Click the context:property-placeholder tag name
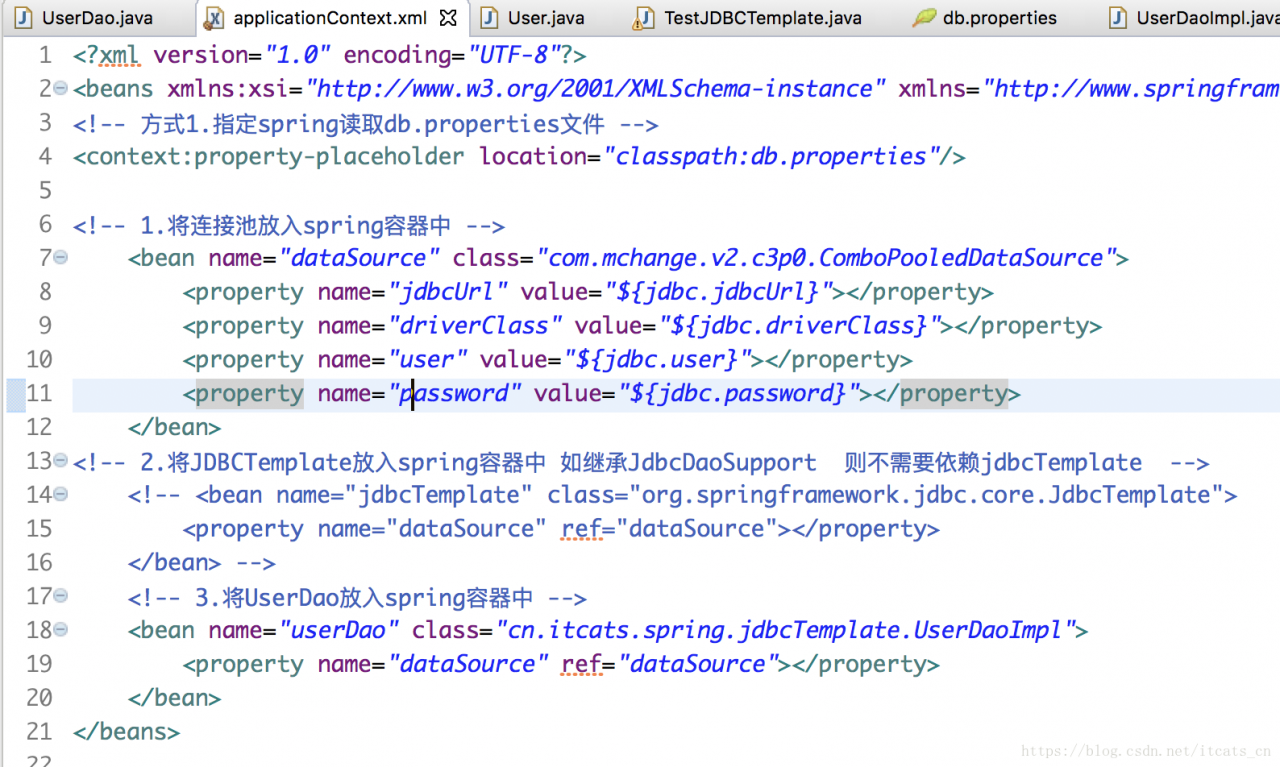Screen dimensions: 1280x767 click(x=276, y=157)
